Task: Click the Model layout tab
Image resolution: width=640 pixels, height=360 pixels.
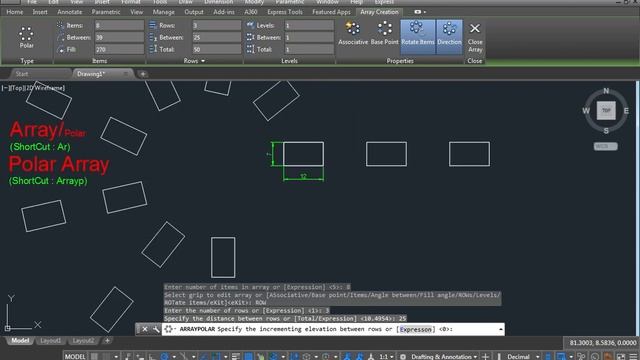Action: [x=20, y=340]
